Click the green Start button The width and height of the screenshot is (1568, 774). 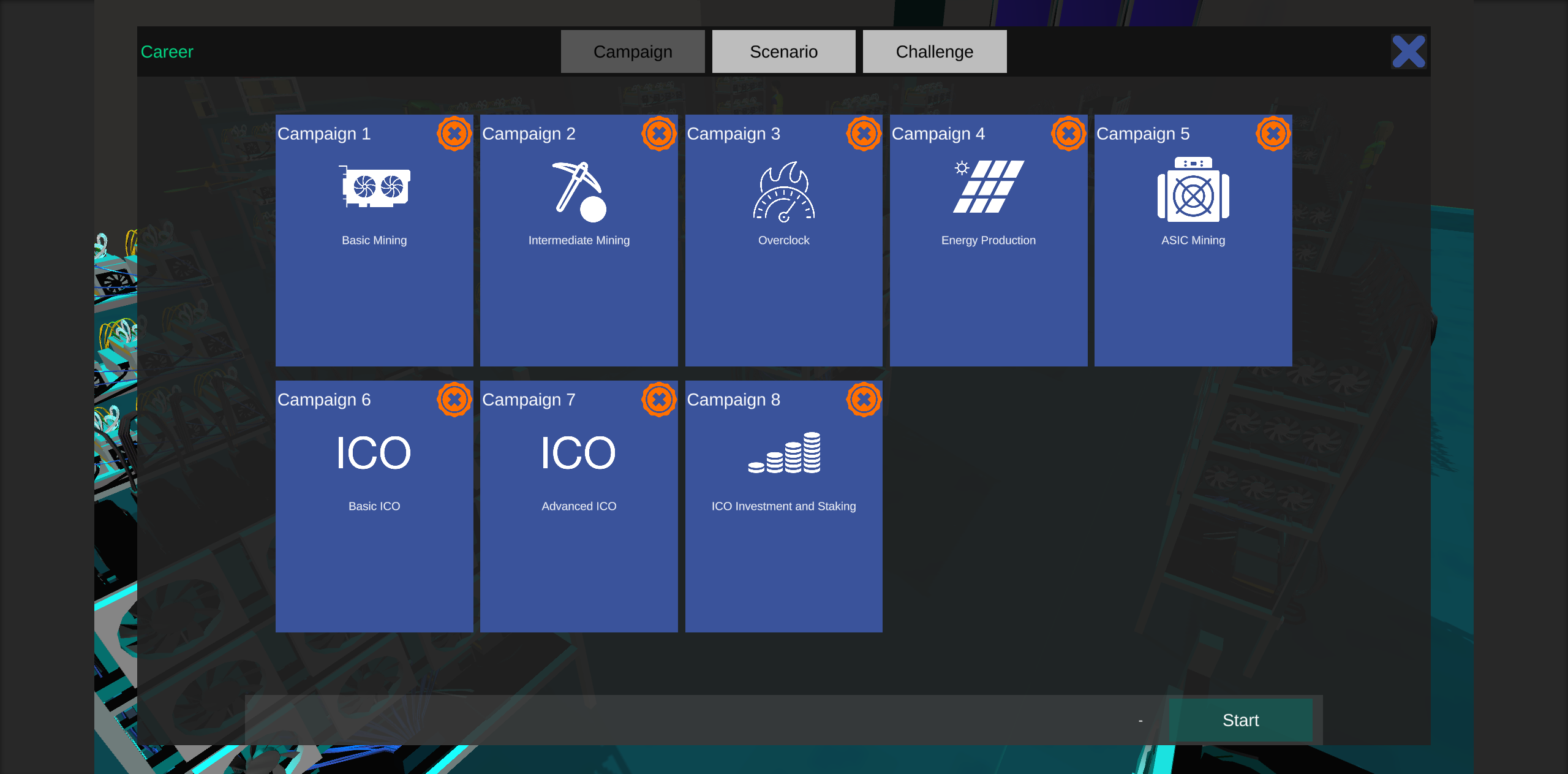coord(1240,720)
